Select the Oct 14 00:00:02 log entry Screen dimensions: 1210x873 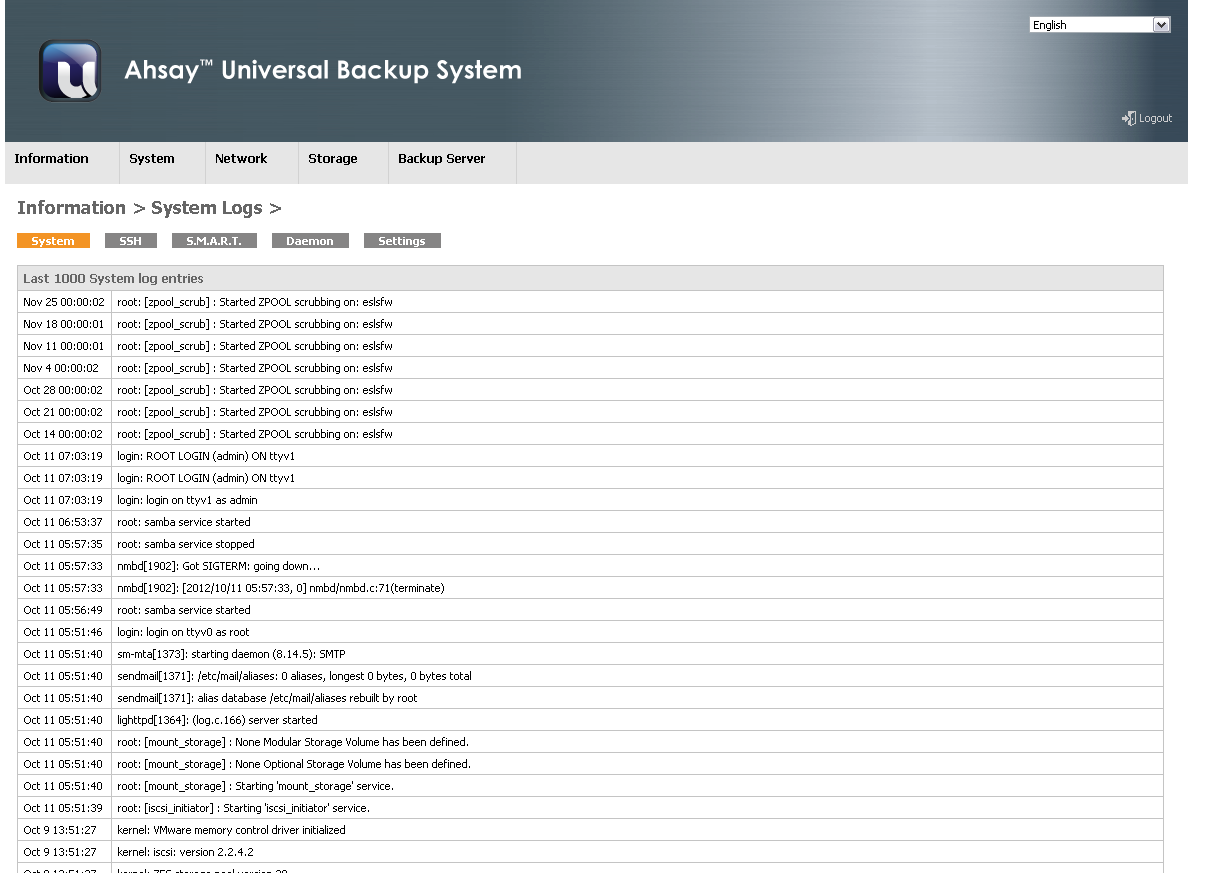(590, 434)
